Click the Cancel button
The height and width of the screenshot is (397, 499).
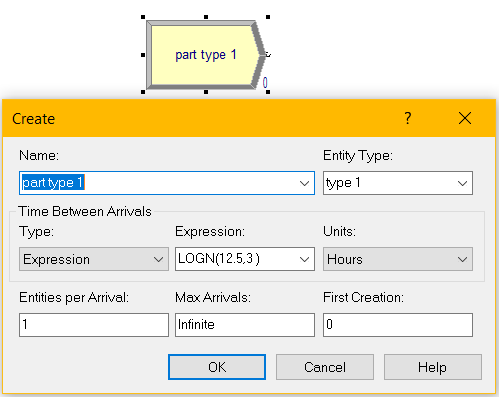[x=325, y=367]
